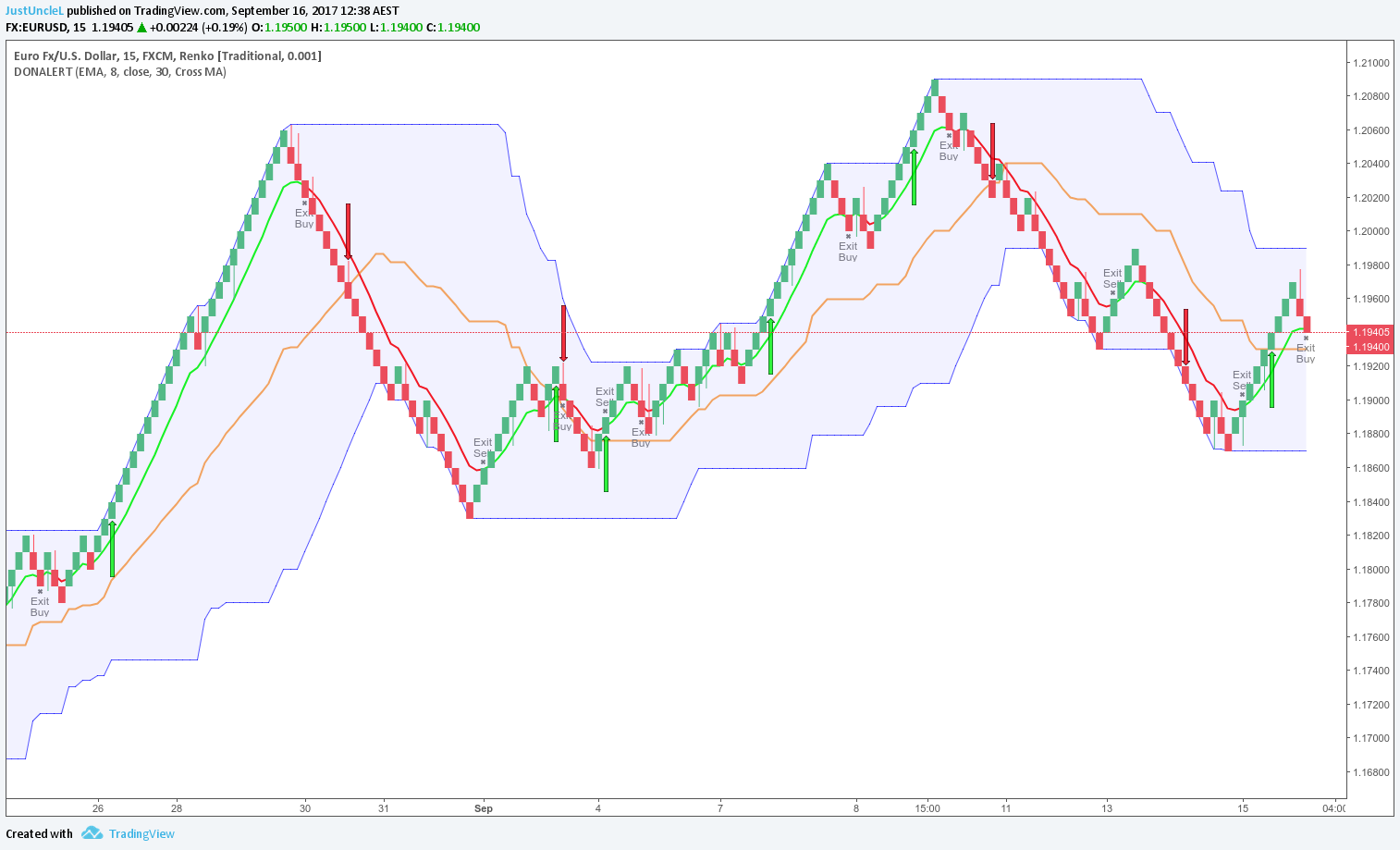Click the 8 date on time axis
This screenshot has width=1400, height=850.
click(x=856, y=808)
